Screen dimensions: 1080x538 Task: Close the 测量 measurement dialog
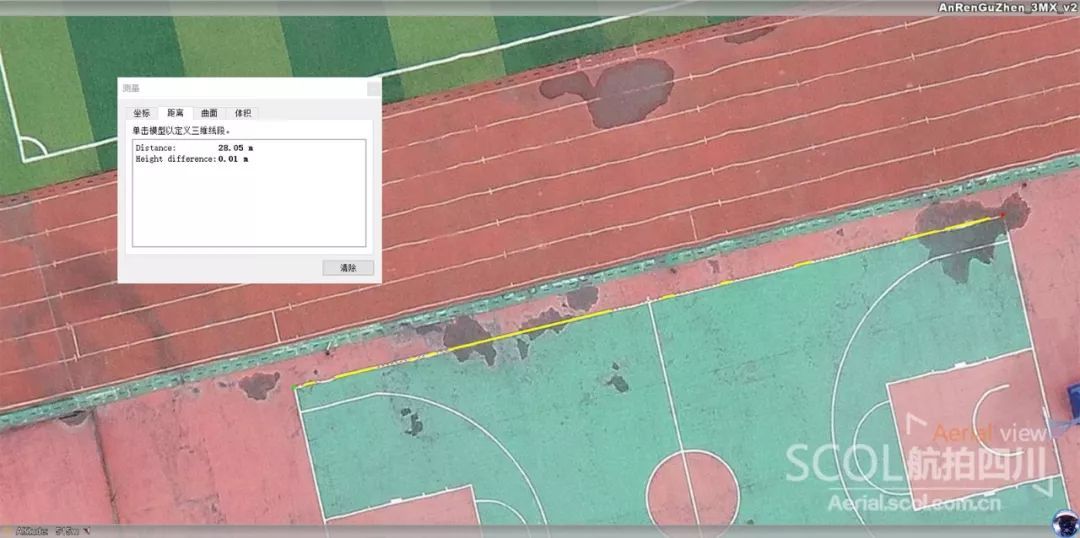point(373,88)
